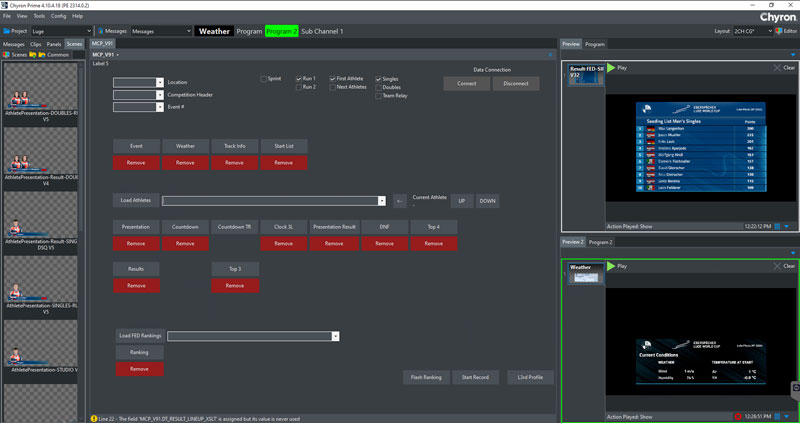This screenshot has height=423, width=800.
Task: Click the Project folder icon
Action: pos(7,31)
